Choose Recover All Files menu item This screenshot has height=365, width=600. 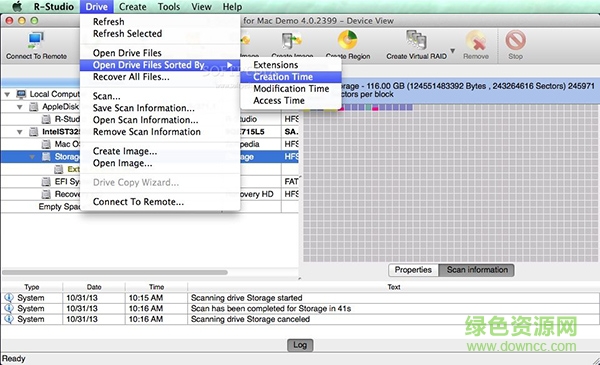pos(160,77)
